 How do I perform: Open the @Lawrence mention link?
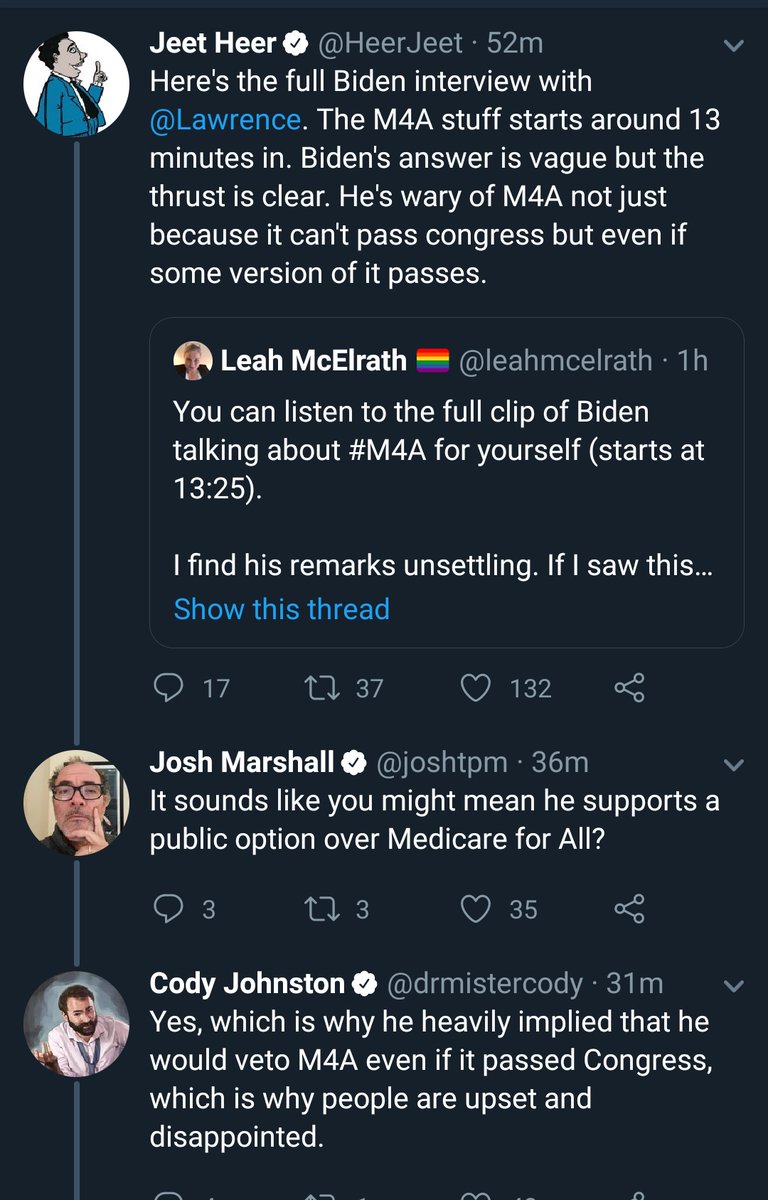click(x=225, y=120)
